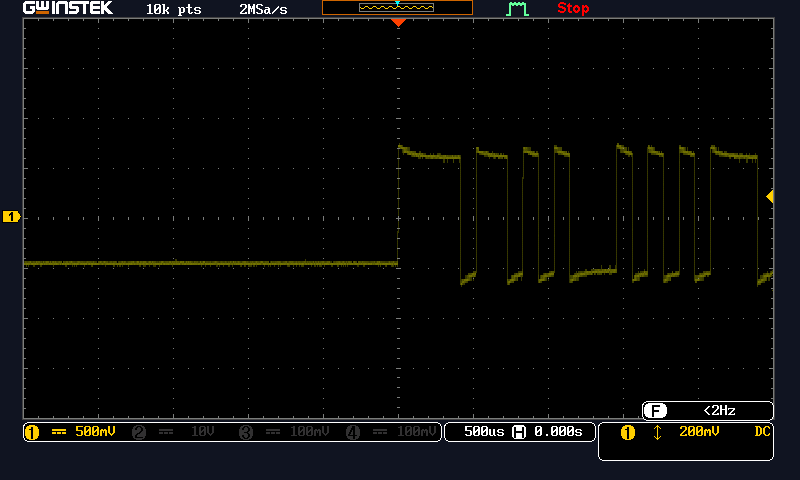Click the 0.000s horizontal position value
Viewport: 800px width, 480px height.
coord(558,432)
